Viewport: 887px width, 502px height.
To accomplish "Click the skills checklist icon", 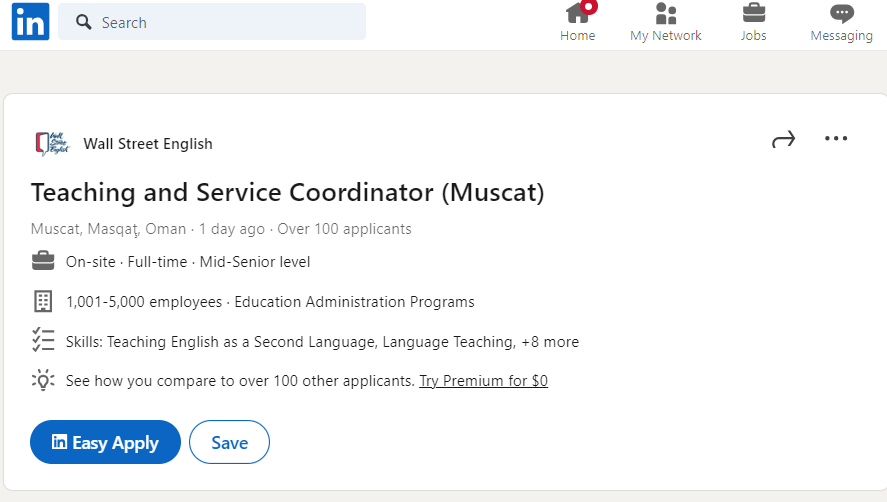I will coord(43,340).
